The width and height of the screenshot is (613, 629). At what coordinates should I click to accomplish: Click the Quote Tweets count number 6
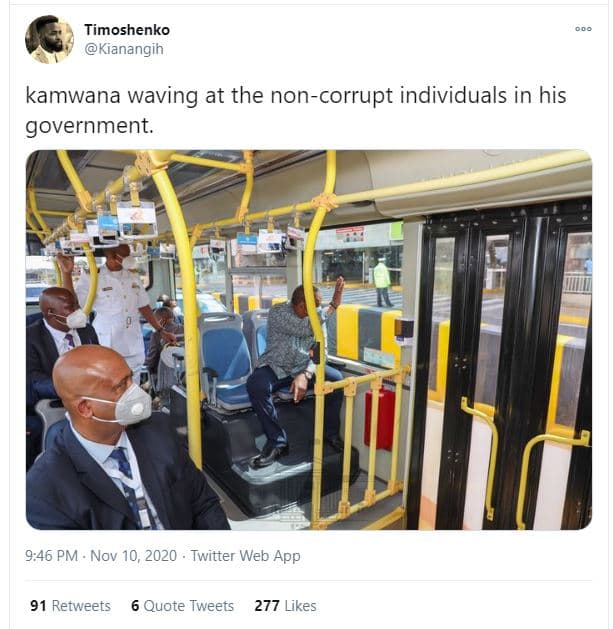click(x=135, y=606)
